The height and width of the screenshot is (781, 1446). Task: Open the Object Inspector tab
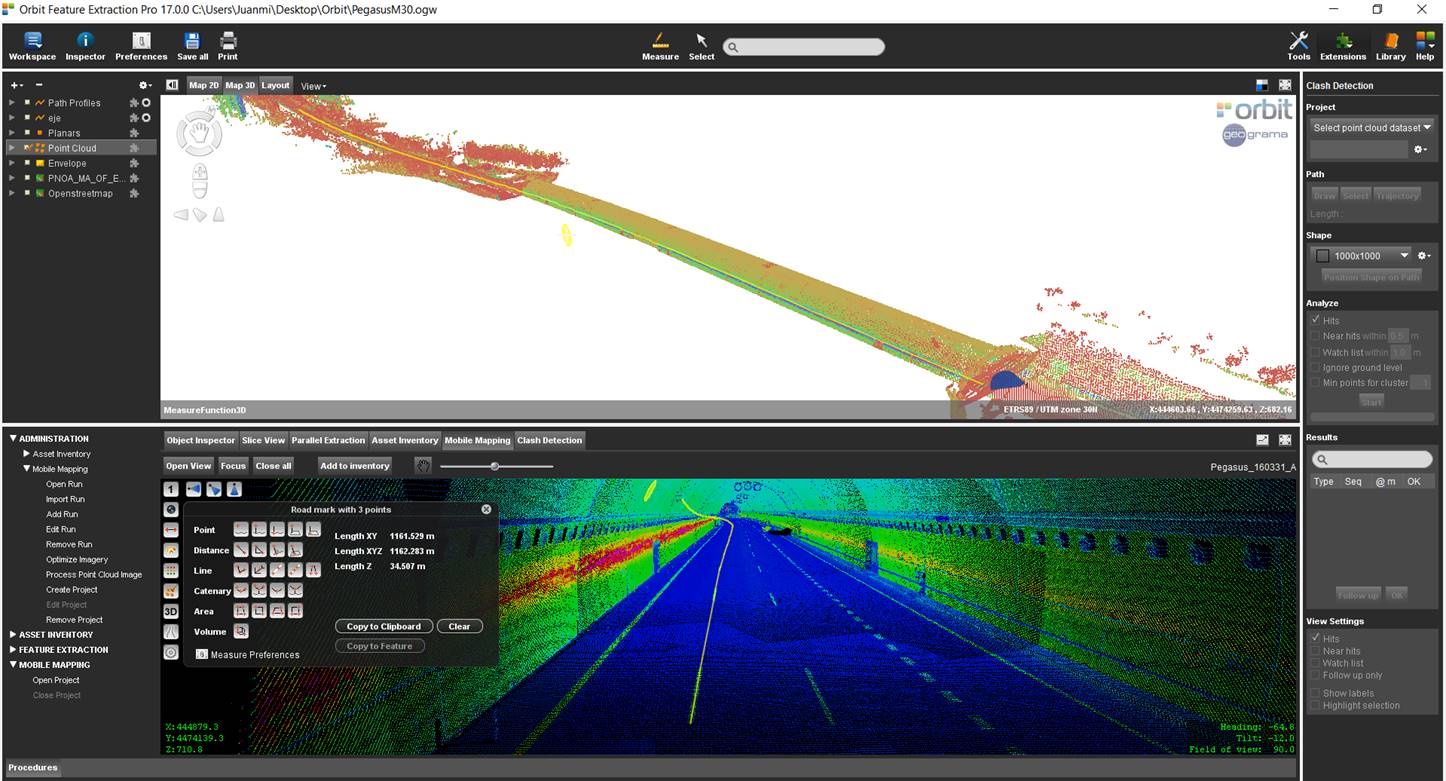pos(201,440)
